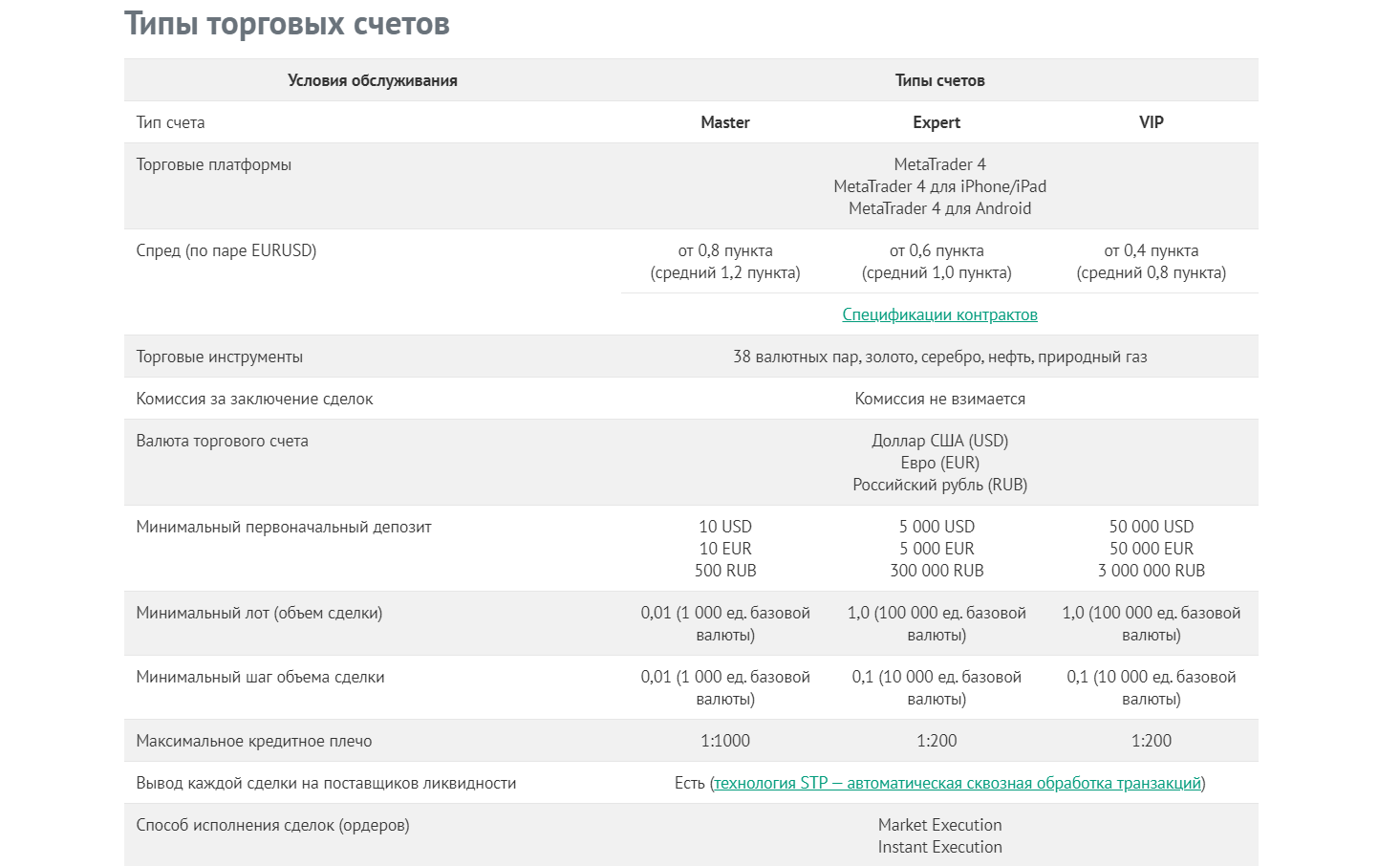Image resolution: width=1400 pixels, height=866 pixels.
Task: Open the Спецификации контрактов link
Action: [939, 314]
